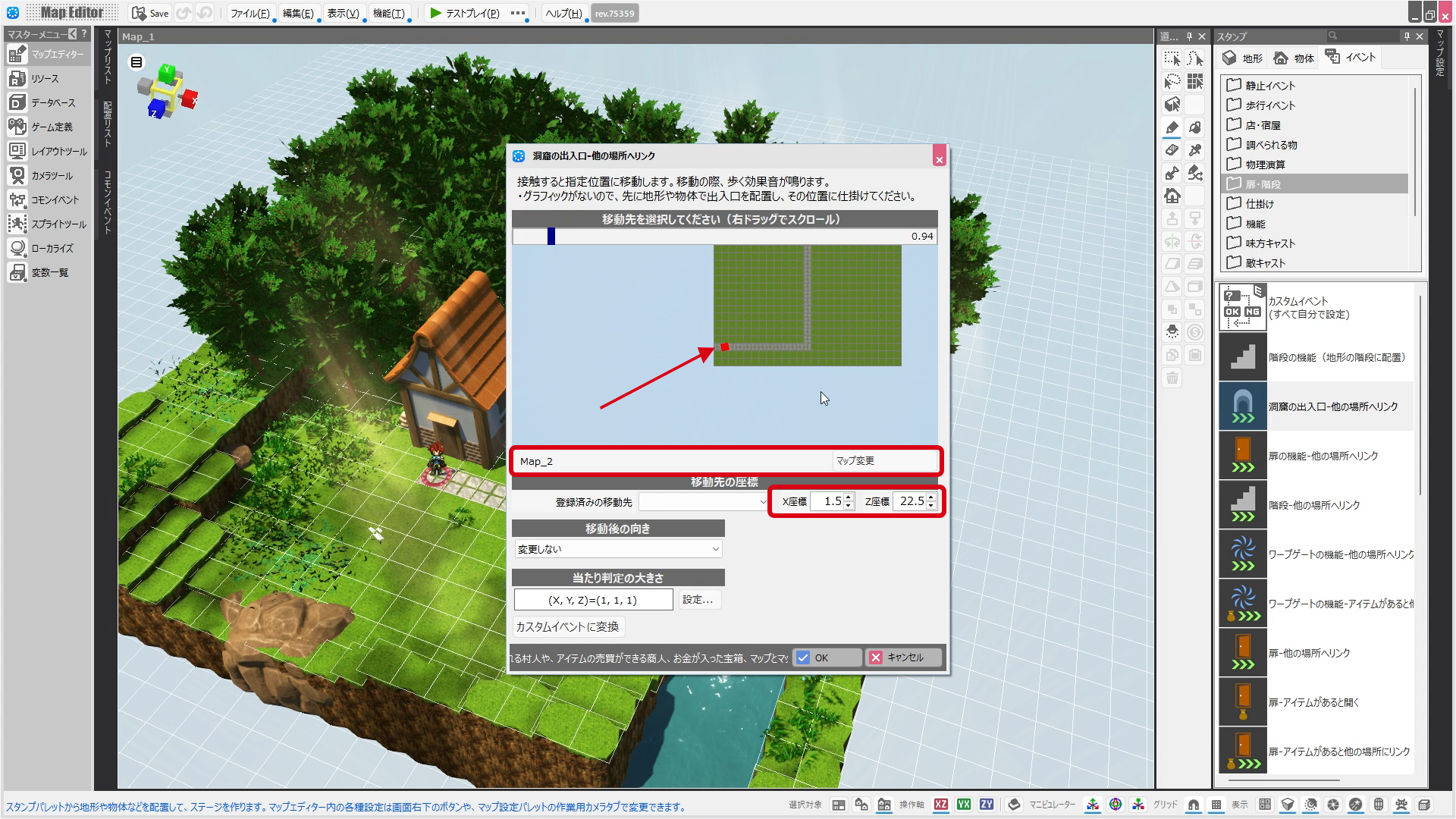Screen dimensions: 1456x819
Task: Adjust the zoom slider handle in the map preview
Action: [x=551, y=236]
